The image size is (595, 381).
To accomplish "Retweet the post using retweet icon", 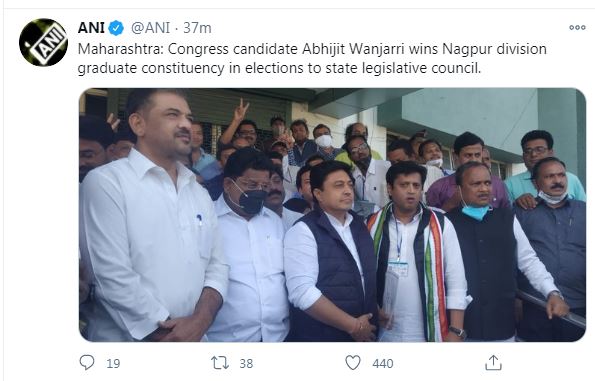I will [x=220, y=363].
